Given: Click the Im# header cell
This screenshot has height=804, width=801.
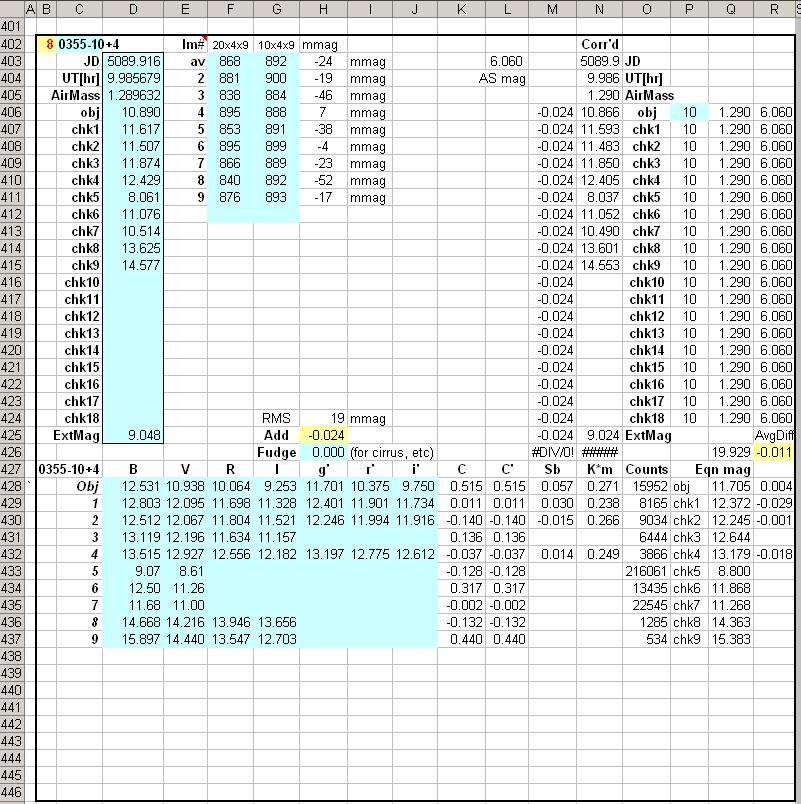Looking at the screenshot, I should [186, 45].
